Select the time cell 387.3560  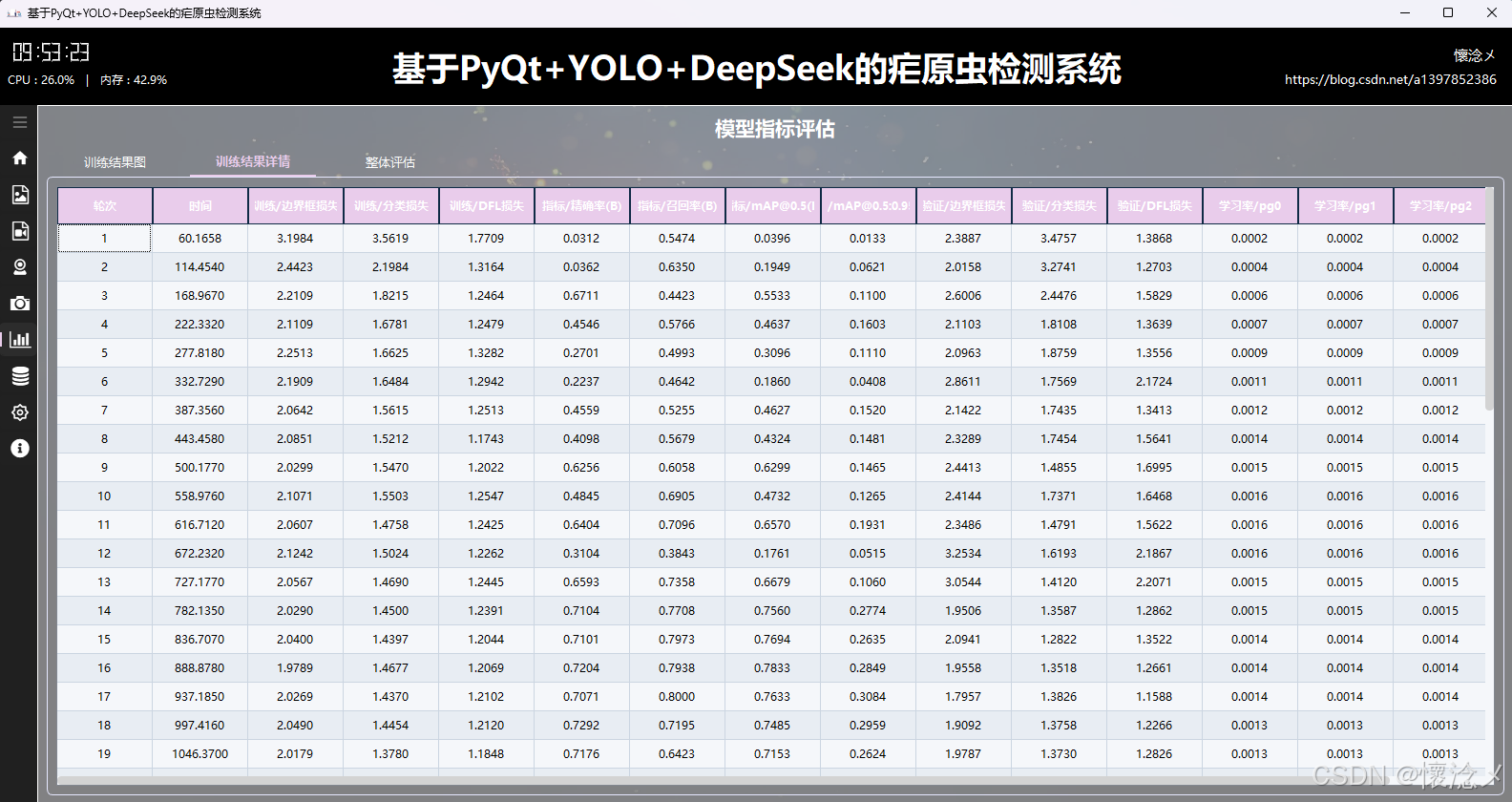pos(200,411)
